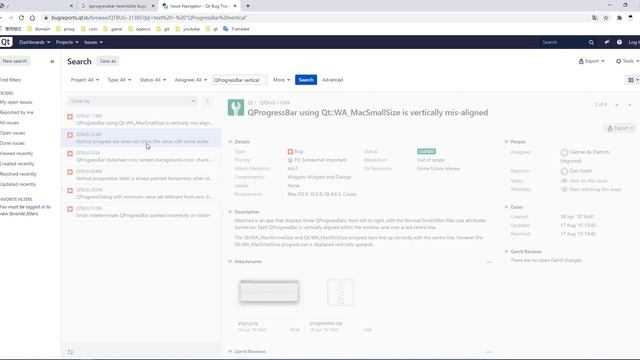This screenshot has width=640, height=360.
Task: Open the Type: All dropdown
Action: 119,80
